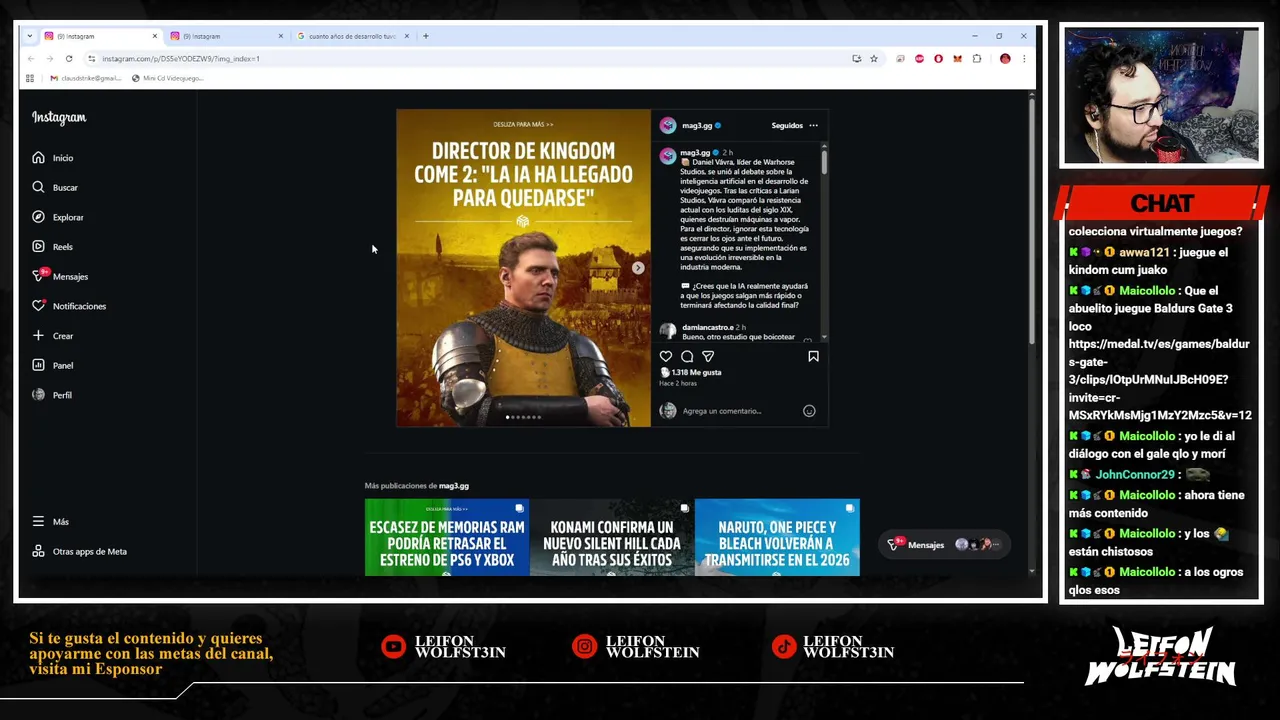Go to Explorar in the sidebar

coord(57,217)
